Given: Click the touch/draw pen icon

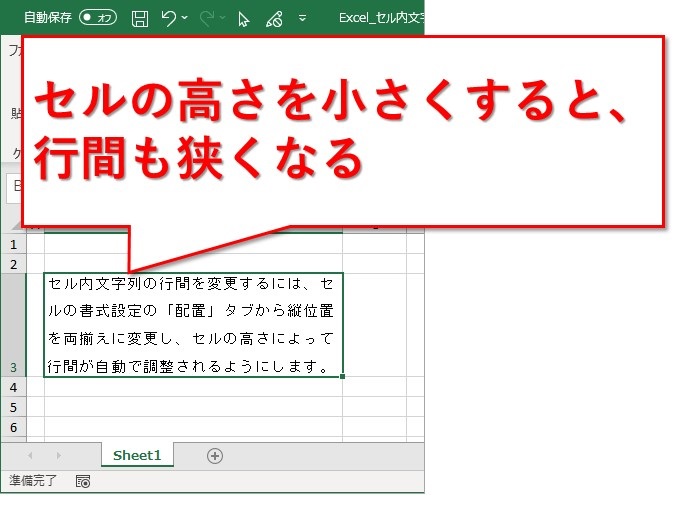Looking at the screenshot, I should [x=274, y=19].
